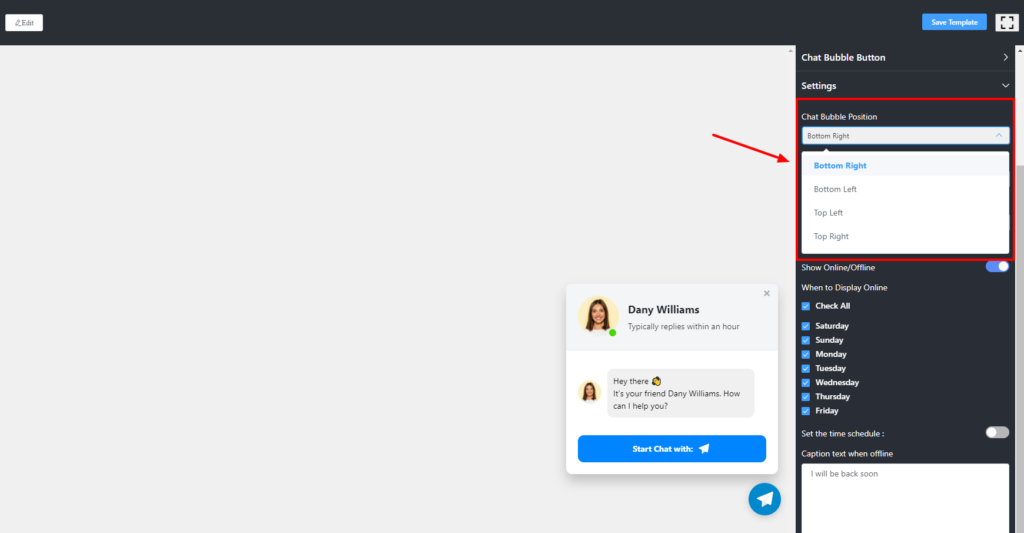Select Bottom Left option
The height and width of the screenshot is (533, 1024).
pos(905,189)
